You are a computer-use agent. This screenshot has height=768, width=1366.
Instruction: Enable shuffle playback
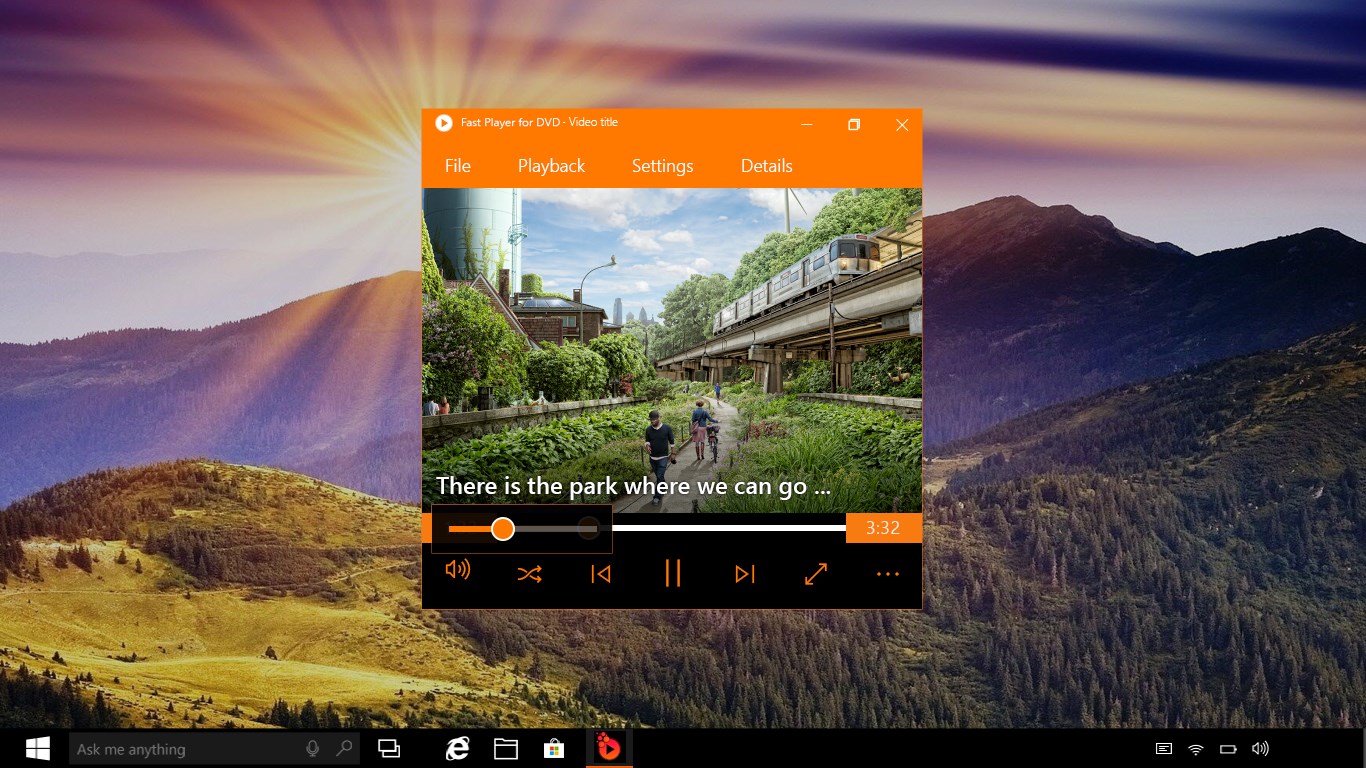point(530,573)
